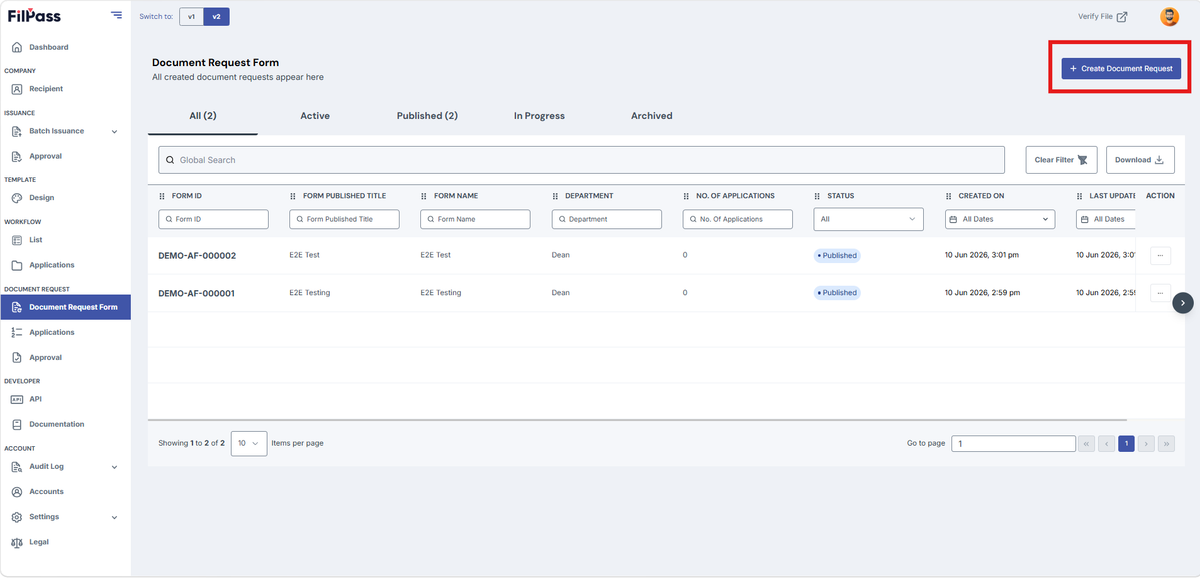1200x579 pixels.
Task: Go to the previous page
Action: tap(1106, 443)
